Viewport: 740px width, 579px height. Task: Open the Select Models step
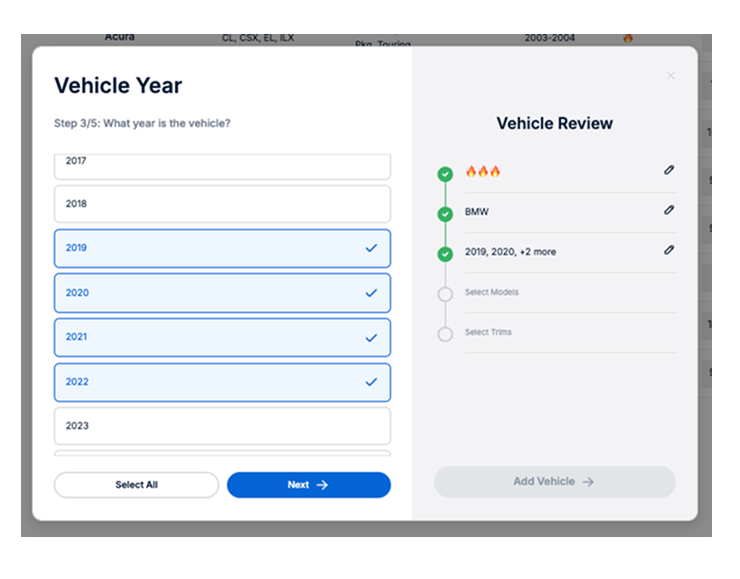click(492, 293)
